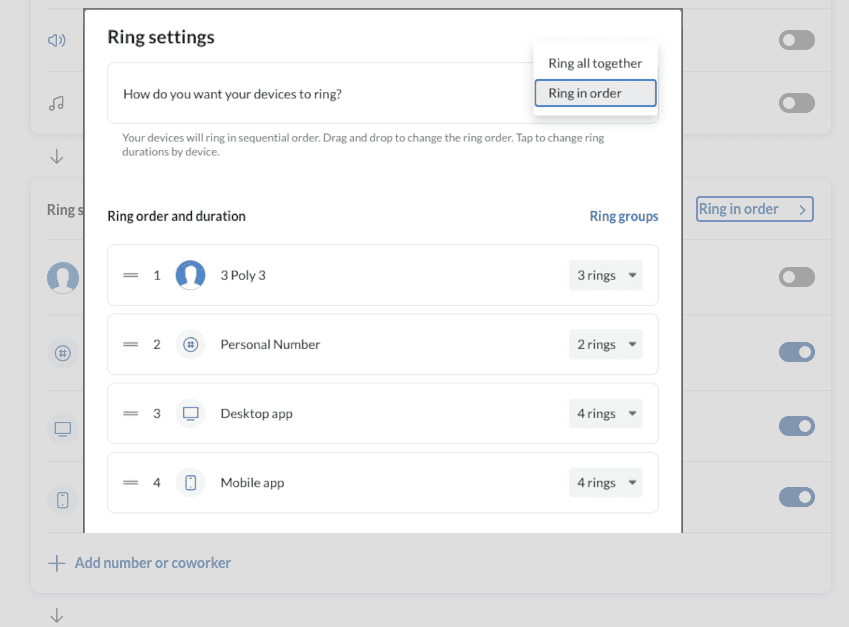Select Ring all together option
Screen dimensions: 849x627
pyautogui.click(x=595, y=63)
